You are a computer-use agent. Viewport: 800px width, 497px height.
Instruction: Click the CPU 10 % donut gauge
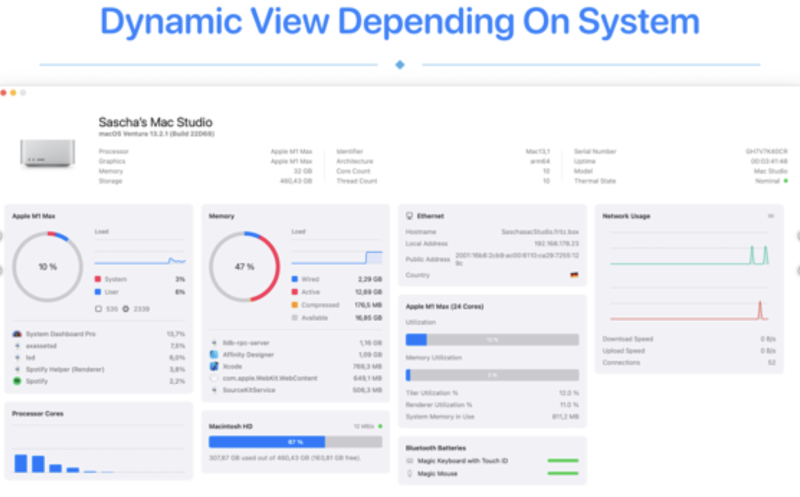pyautogui.click(x=47, y=267)
